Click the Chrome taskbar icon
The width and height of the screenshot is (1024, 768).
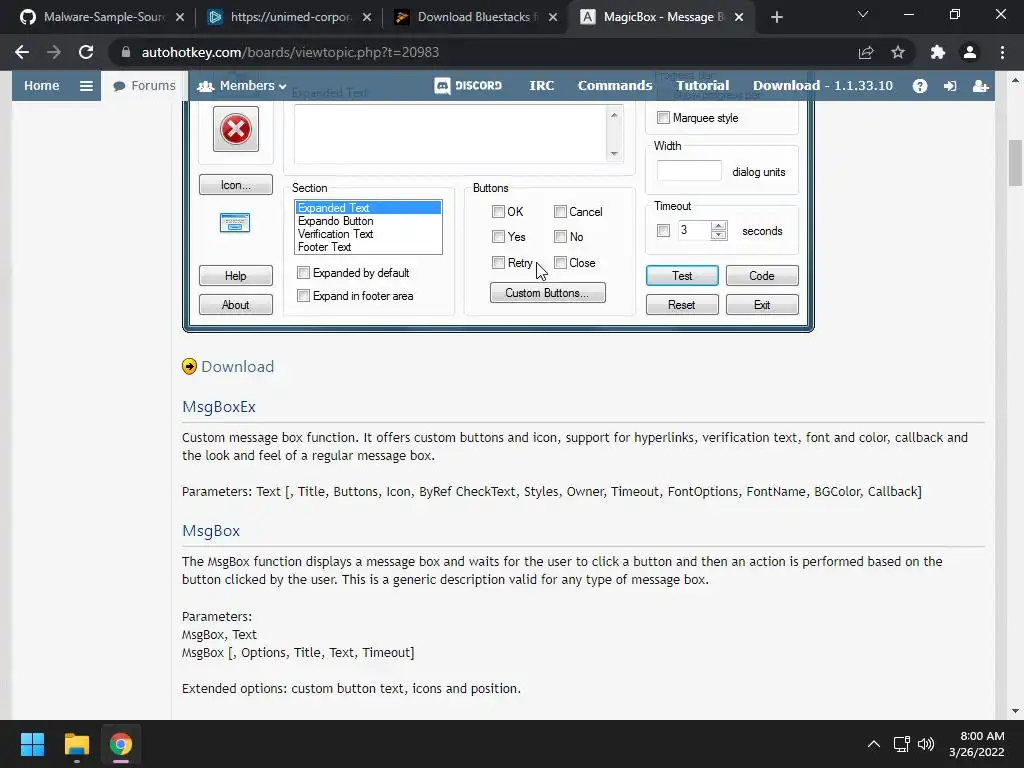(120, 744)
